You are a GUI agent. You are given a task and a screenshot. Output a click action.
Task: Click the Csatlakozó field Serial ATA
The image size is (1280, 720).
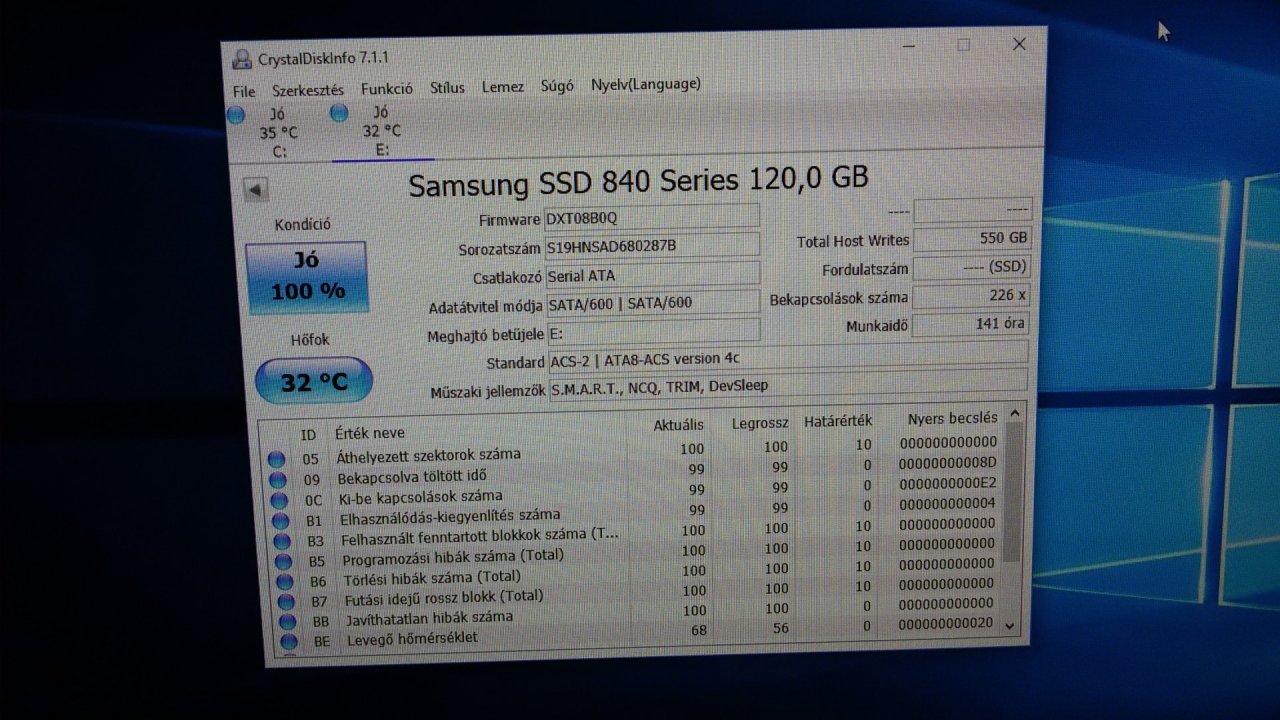pos(652,274)
